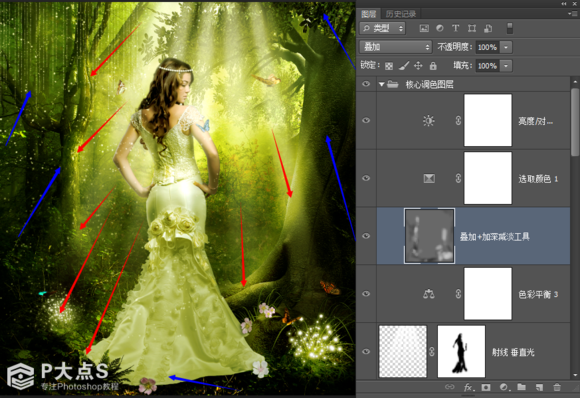Add a layer mask
This screenshot has width=580, height=398.
click(x=486, y=387)
